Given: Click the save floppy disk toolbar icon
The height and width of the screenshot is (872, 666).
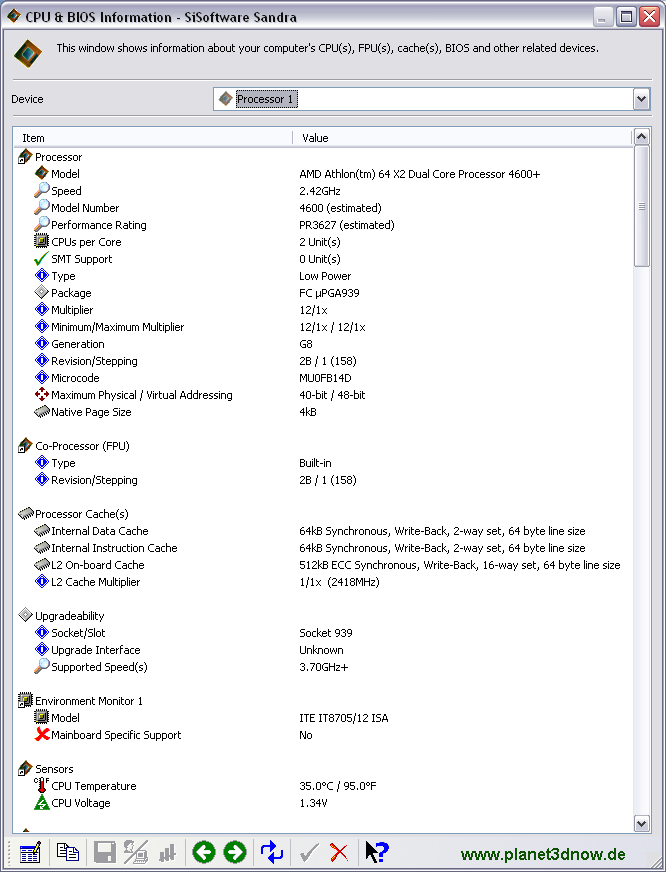Looking at the screenshot, I should click(105, 852).
